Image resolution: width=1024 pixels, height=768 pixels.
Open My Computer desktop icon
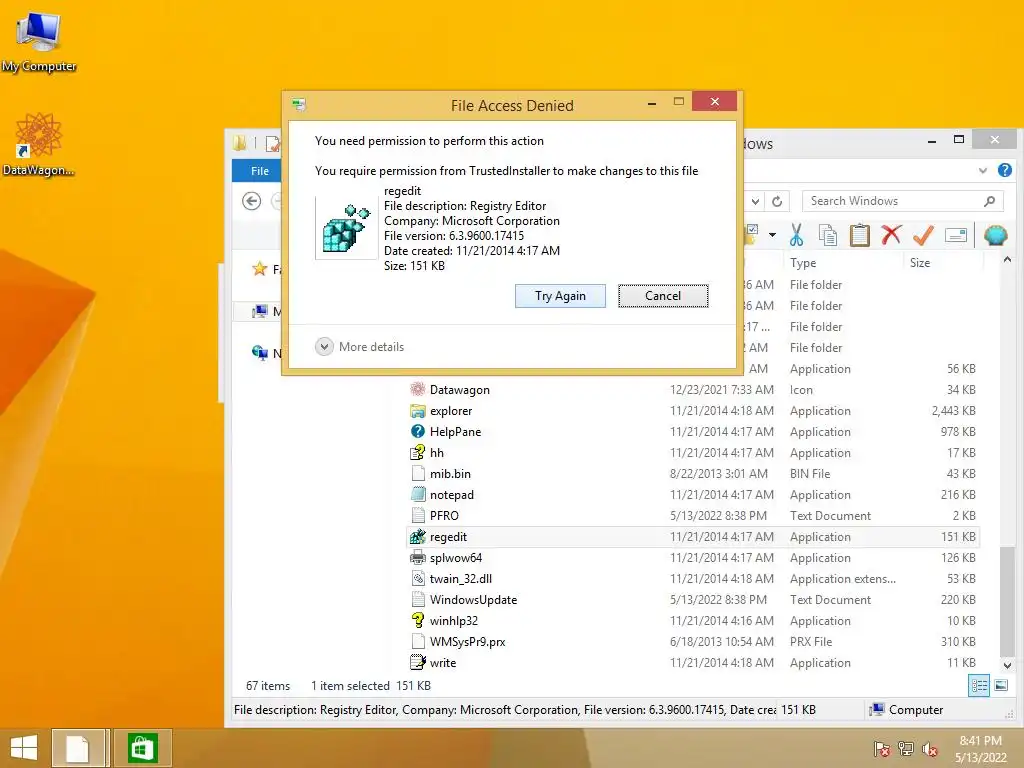tap(39, 42)
